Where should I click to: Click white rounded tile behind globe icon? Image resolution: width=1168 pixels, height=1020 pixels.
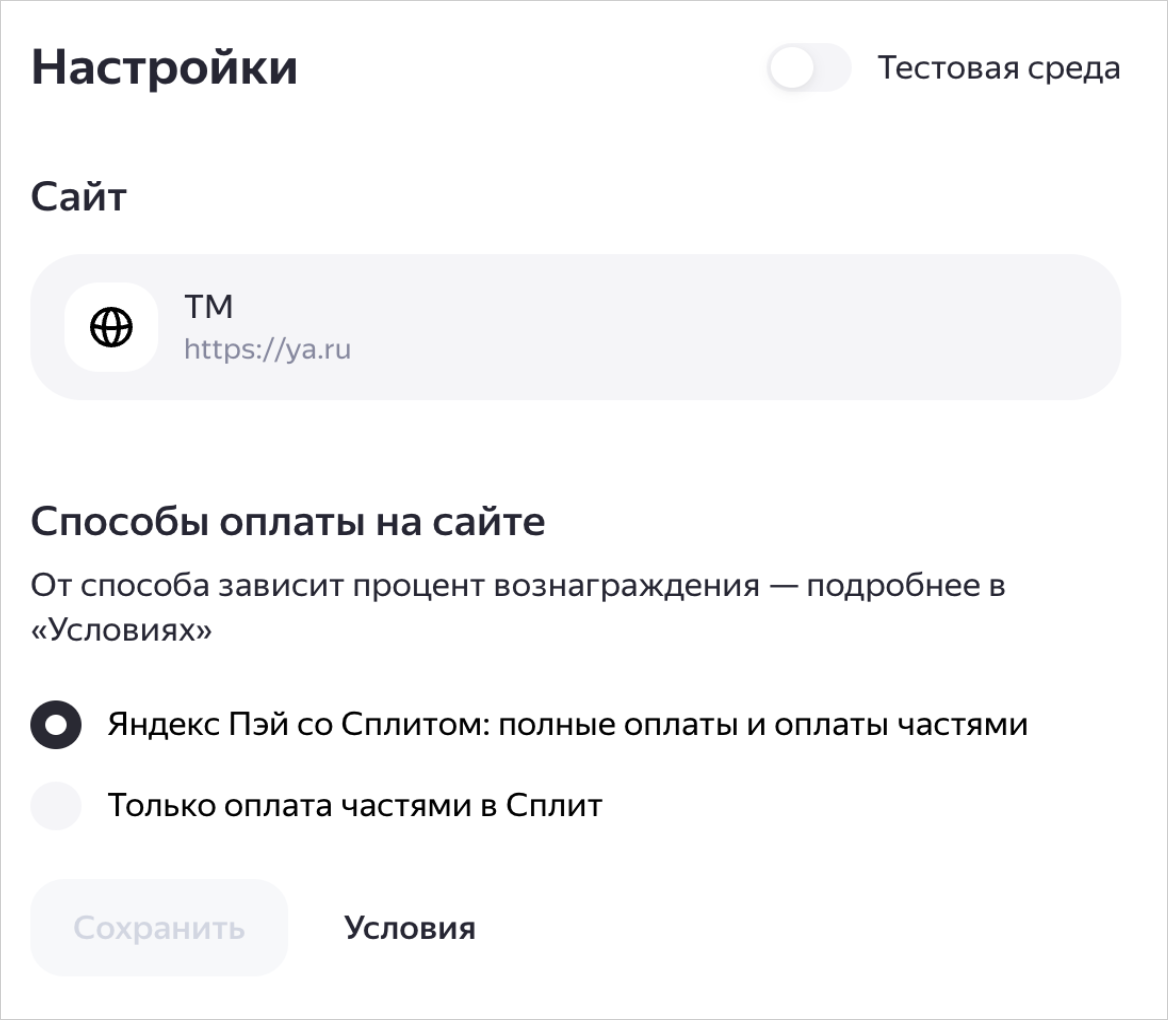[111, 327]
